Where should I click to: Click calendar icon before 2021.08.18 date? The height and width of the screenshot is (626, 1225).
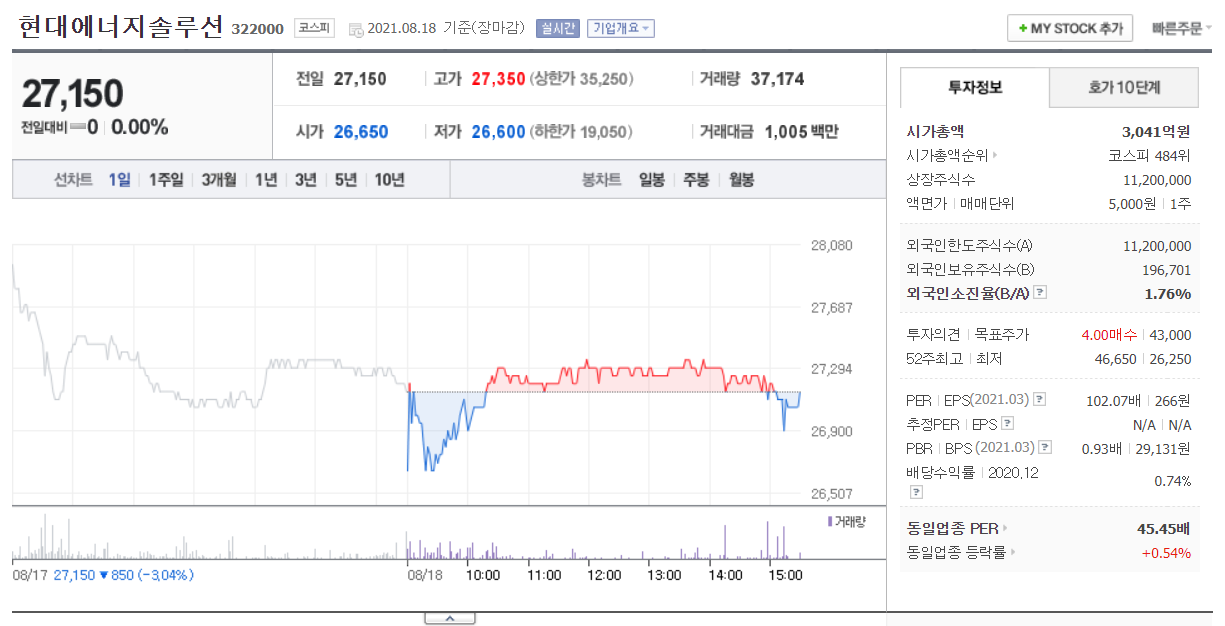(x=356, y=29)
